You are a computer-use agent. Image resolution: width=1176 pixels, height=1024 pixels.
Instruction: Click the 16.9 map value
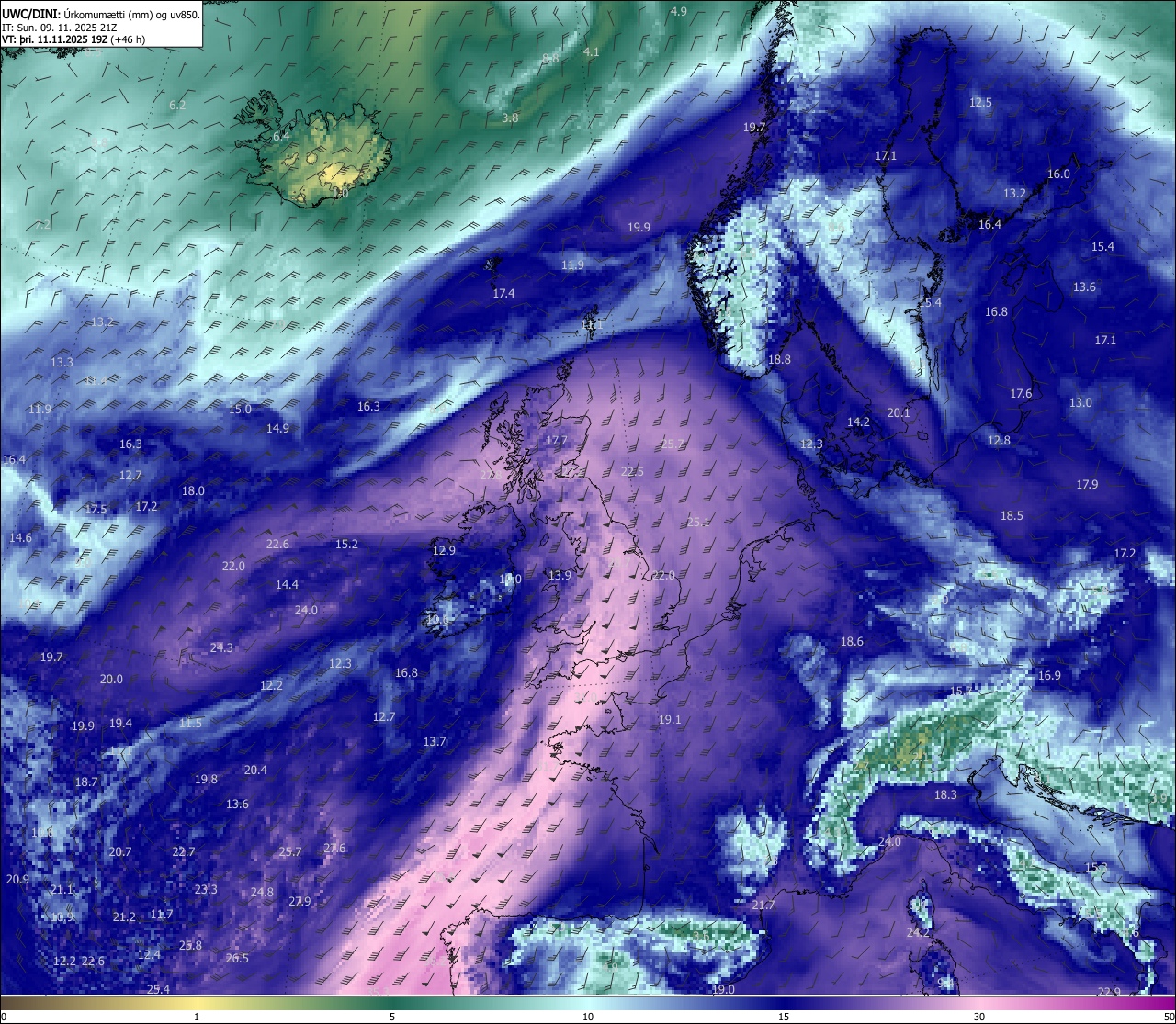1049,676
